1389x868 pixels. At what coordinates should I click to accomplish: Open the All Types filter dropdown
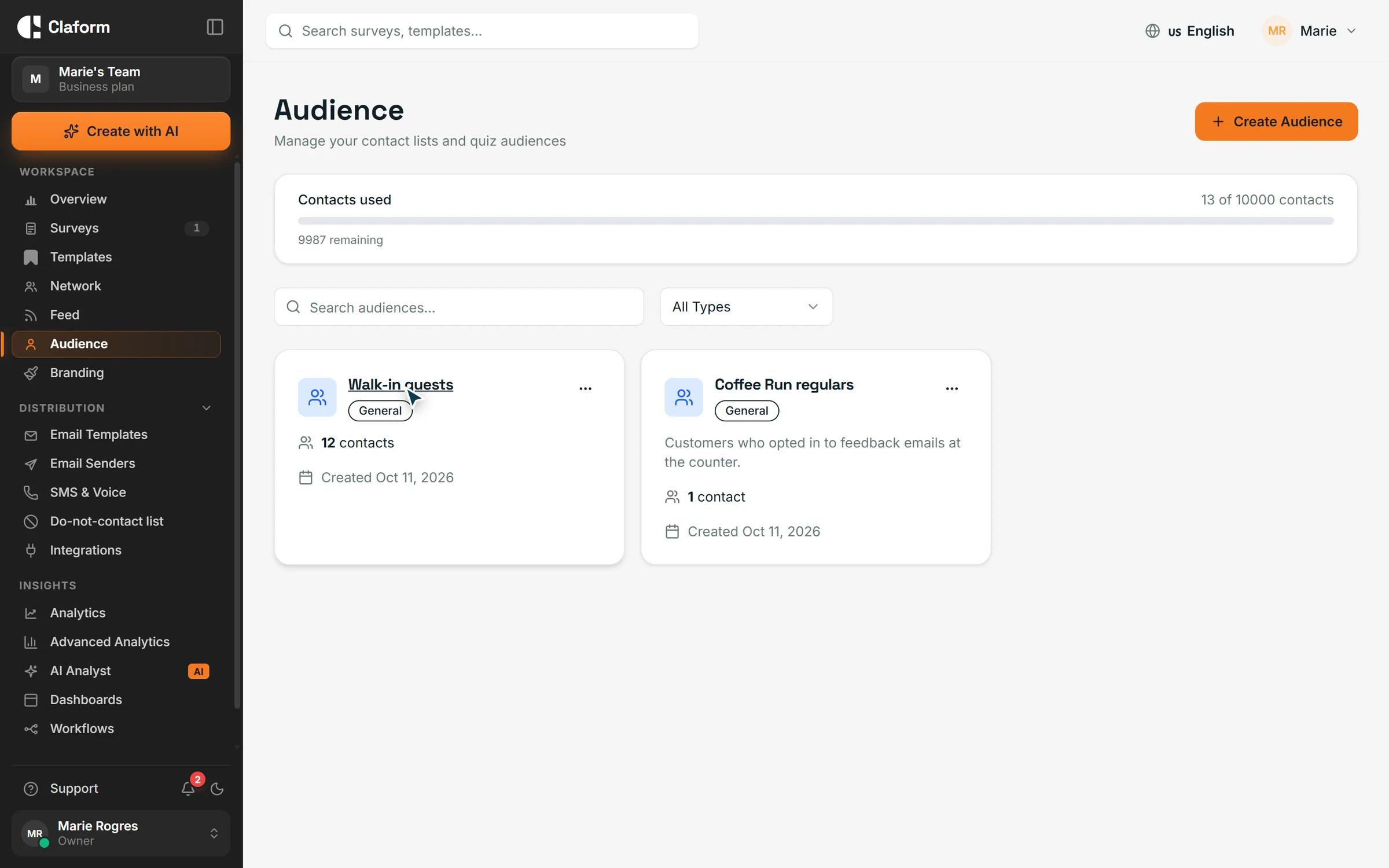click(746, 307)
